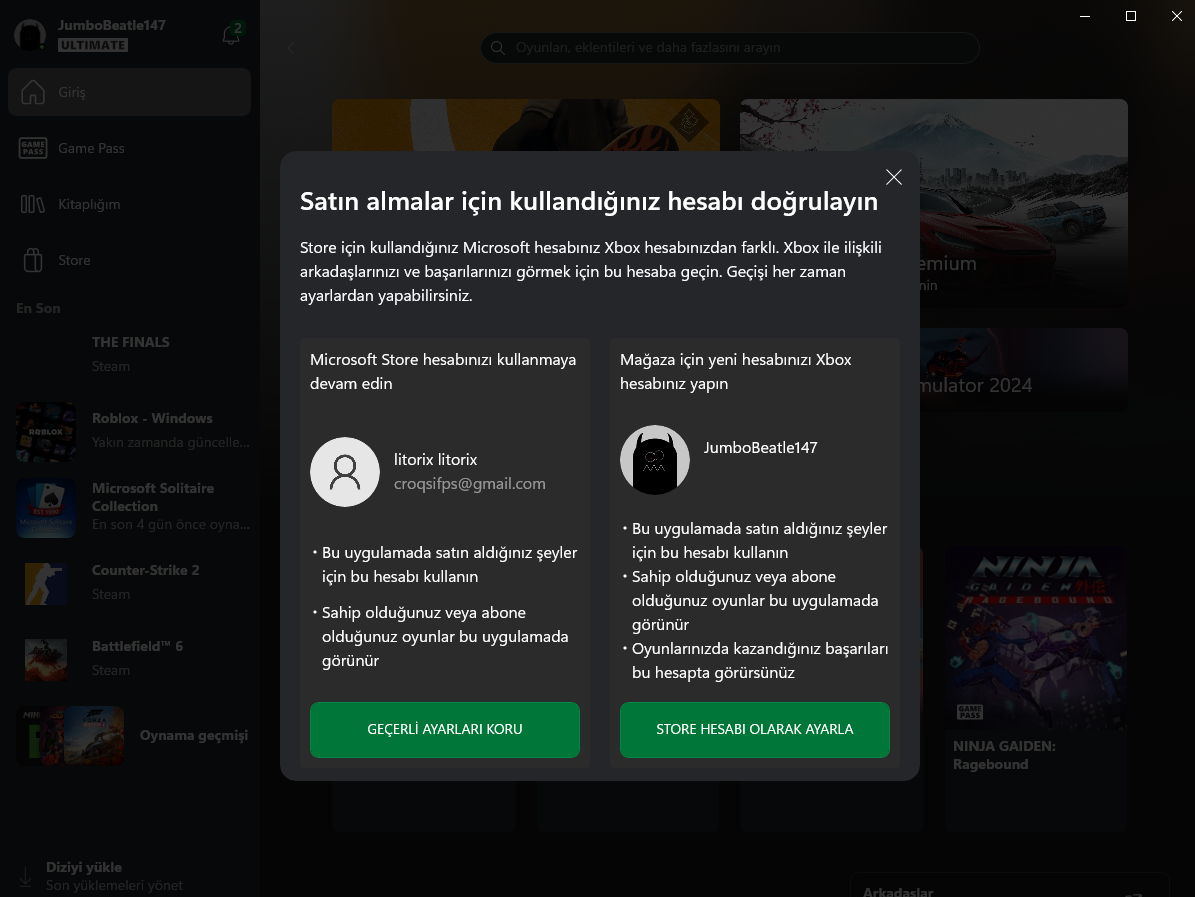Open the Store bag icon
Screen dimensions: 1195x897
point(33,260)
